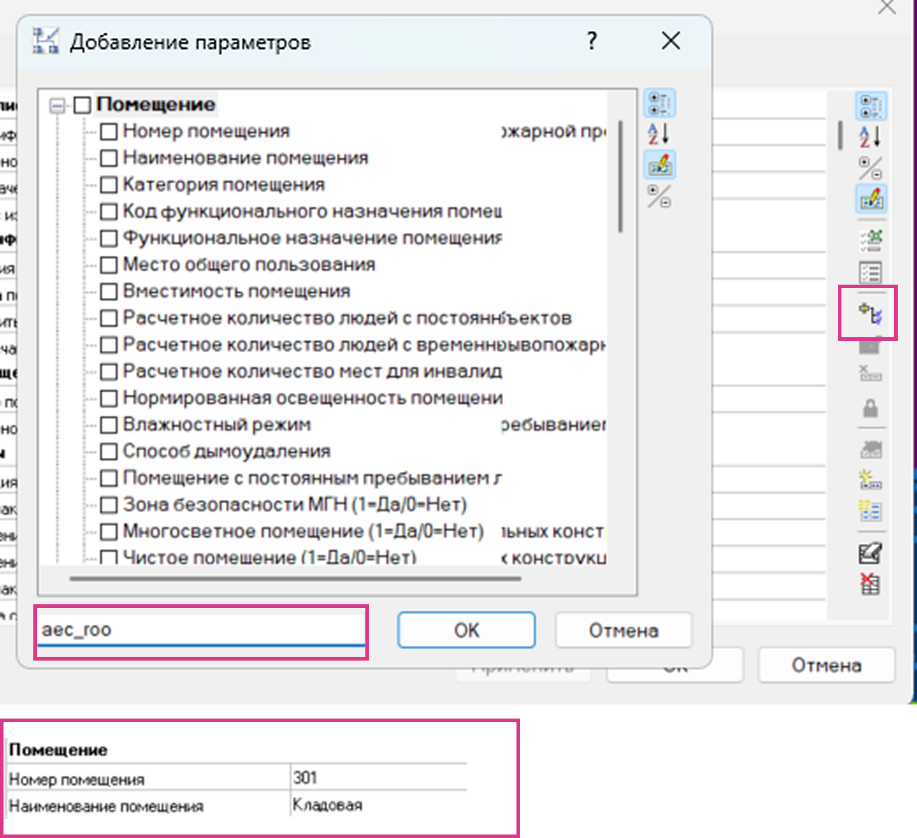Tick Код функционального назначения checkbox
This screenshot has width=917, height=838.
point(109,212)
